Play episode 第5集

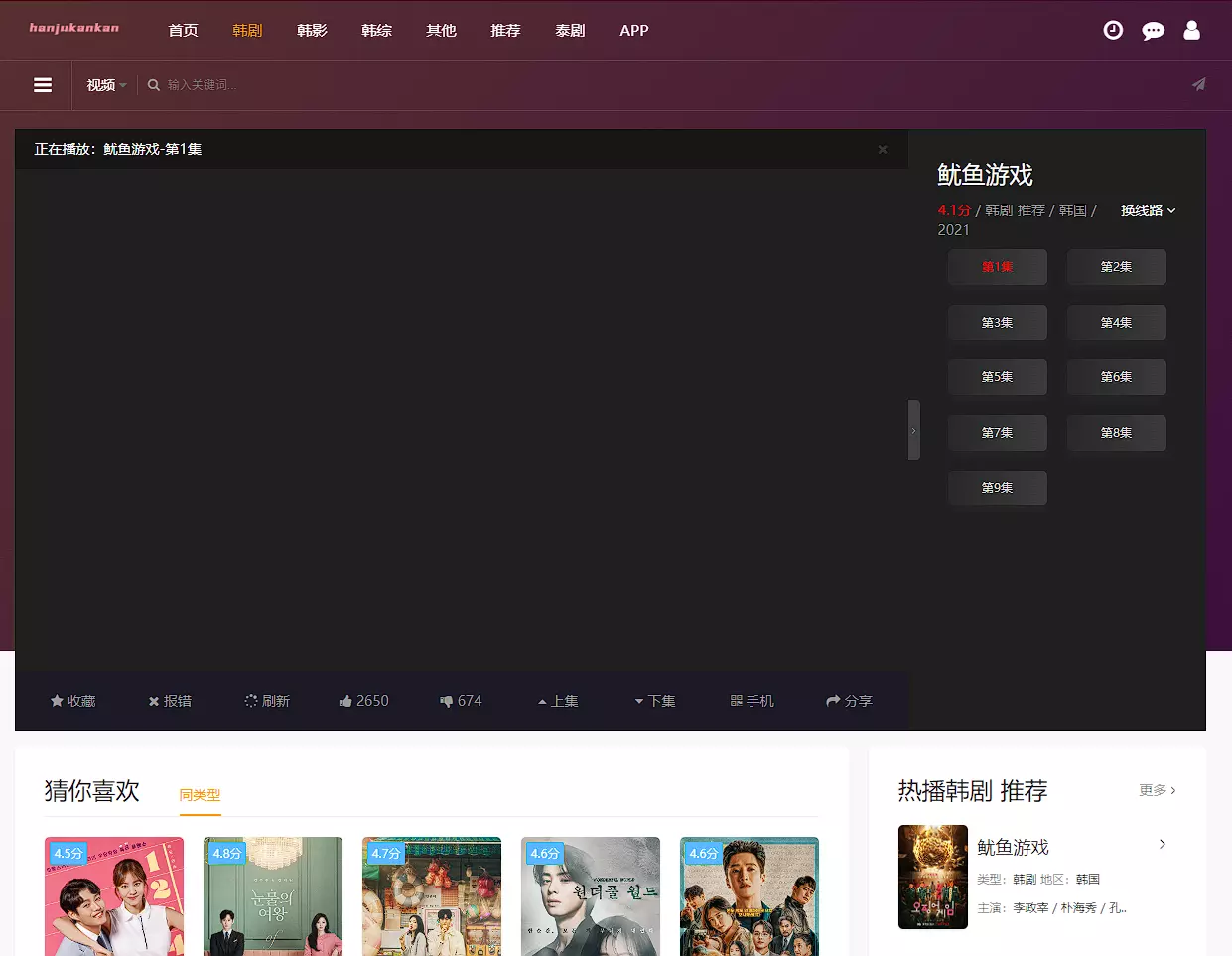(x=997, y=377)
